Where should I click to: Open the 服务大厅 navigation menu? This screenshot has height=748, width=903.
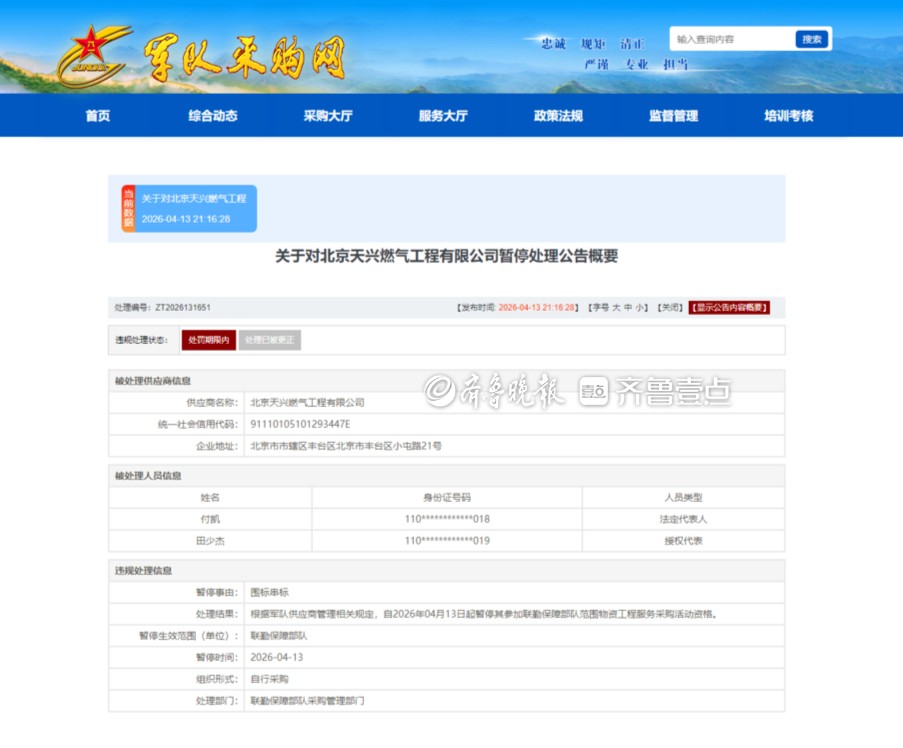(443, 116)
